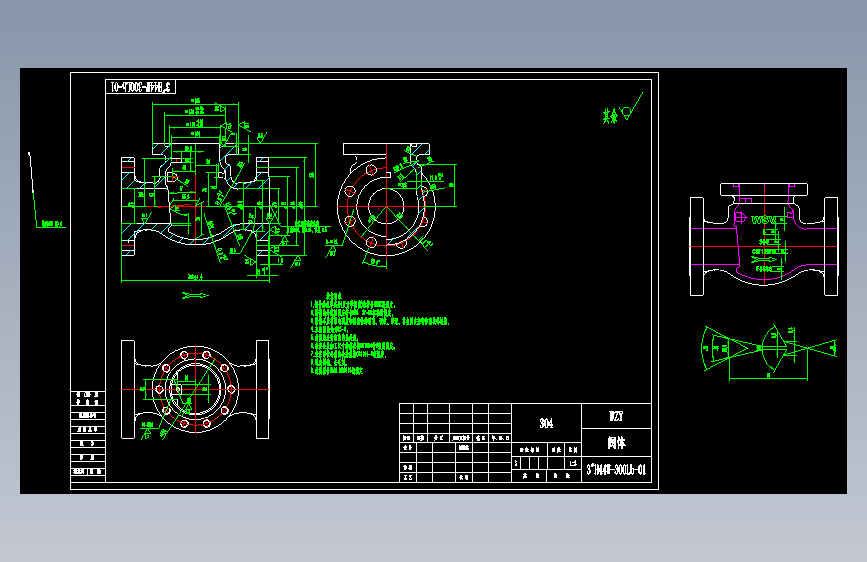Select the valve end view with bolt circle
Screen dimensions: 867x562
click(387, 202)
